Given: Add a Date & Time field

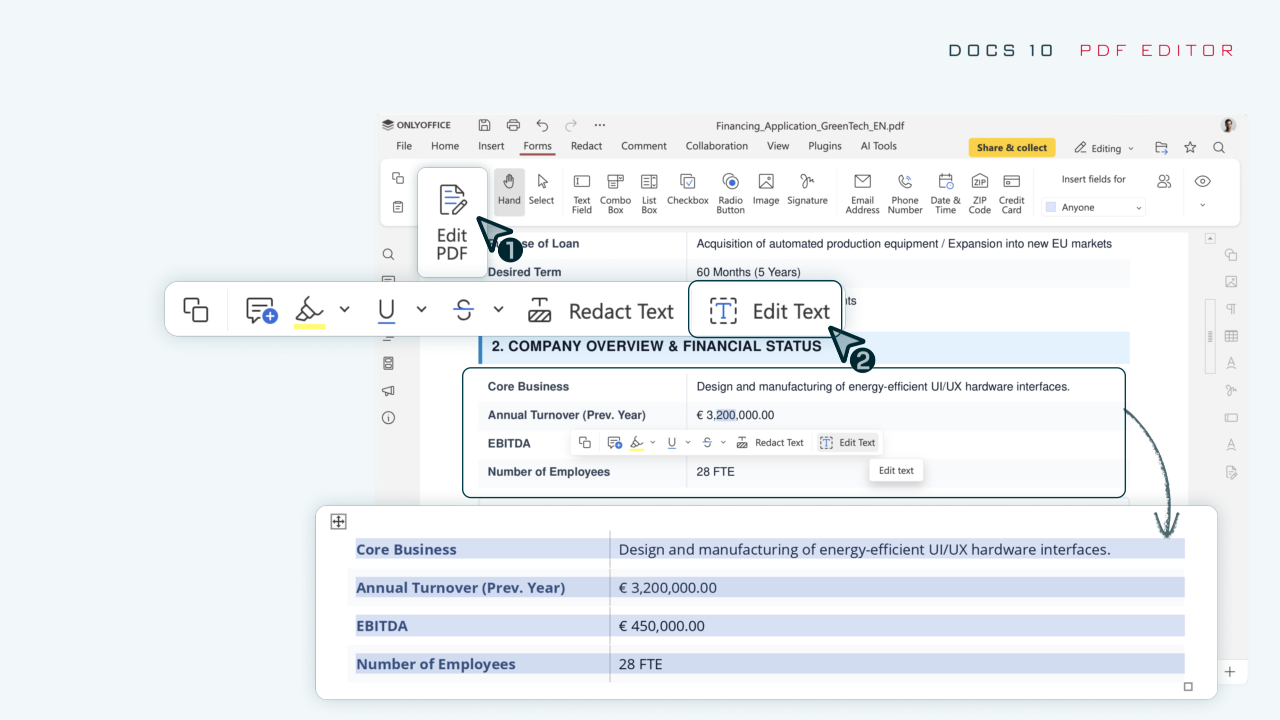Looking at the screenshot, I should 945,192.
